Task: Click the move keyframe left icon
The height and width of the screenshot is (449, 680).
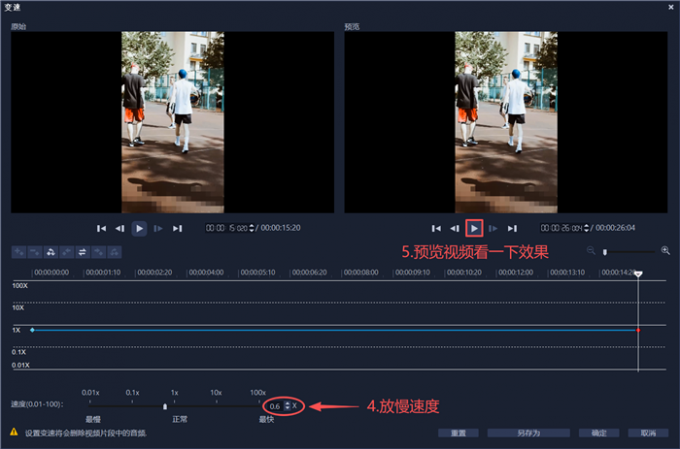Action: 66,252
